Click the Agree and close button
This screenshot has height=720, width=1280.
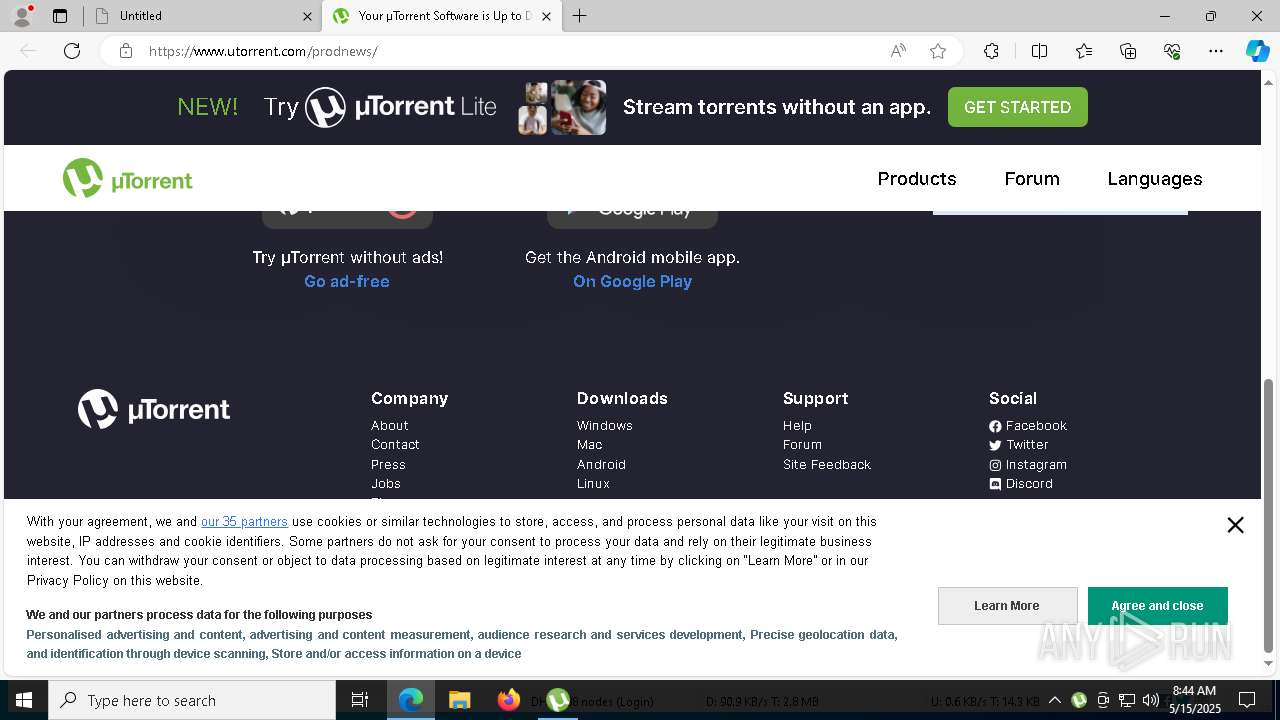pos(1157,606)
